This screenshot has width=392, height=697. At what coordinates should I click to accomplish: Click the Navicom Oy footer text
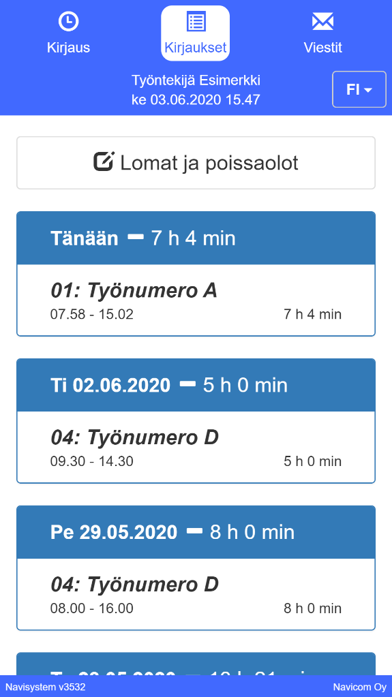[x=360, y=687]
